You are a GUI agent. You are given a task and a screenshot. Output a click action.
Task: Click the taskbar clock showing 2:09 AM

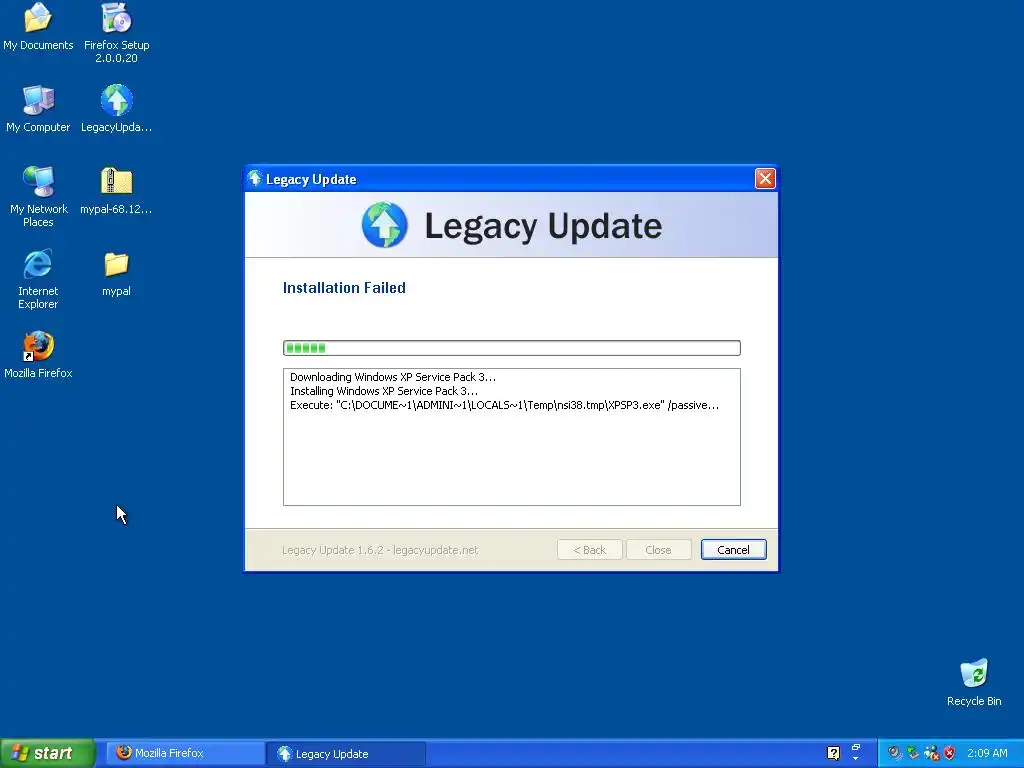987,753
